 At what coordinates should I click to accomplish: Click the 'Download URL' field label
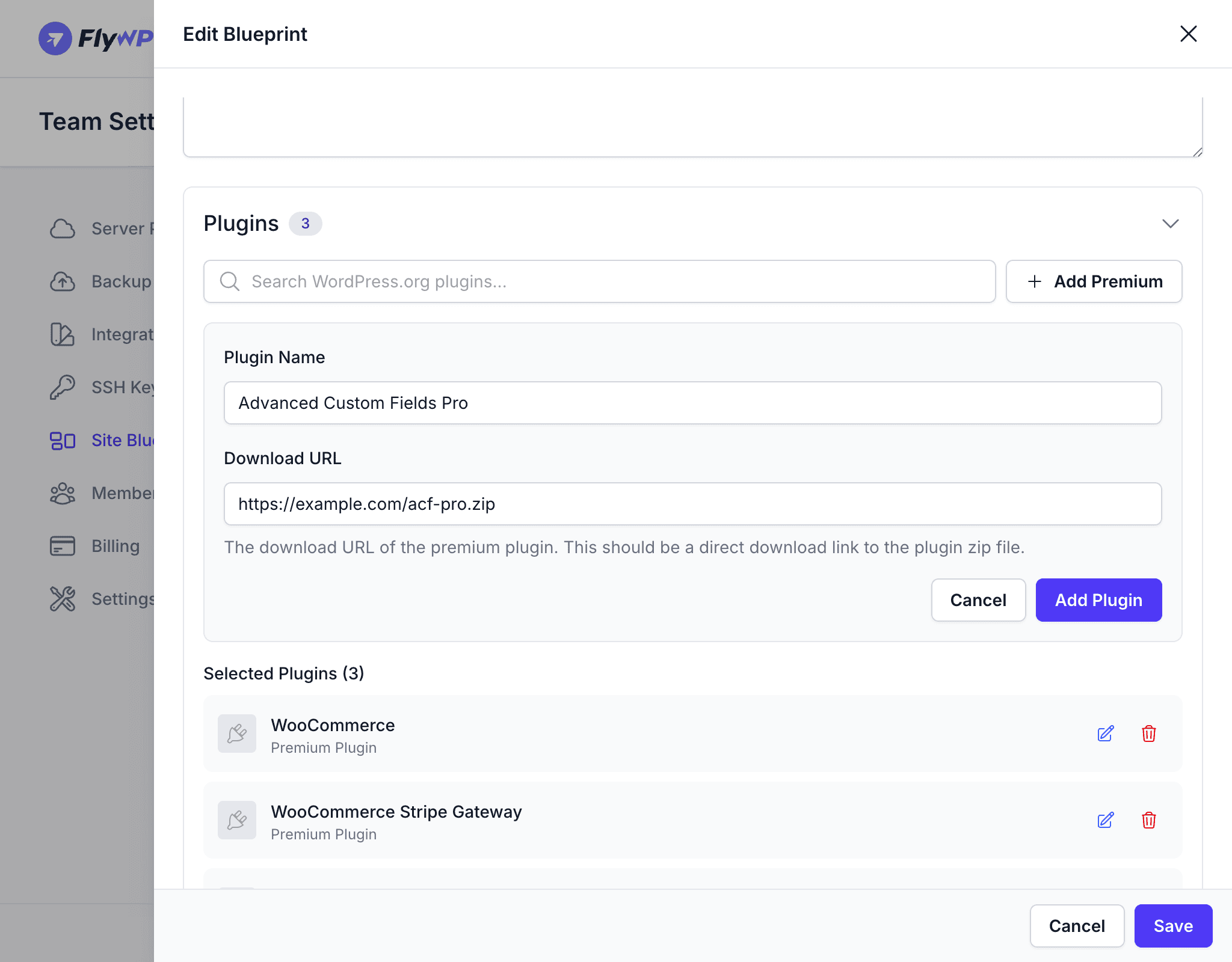tap(282, 458)
